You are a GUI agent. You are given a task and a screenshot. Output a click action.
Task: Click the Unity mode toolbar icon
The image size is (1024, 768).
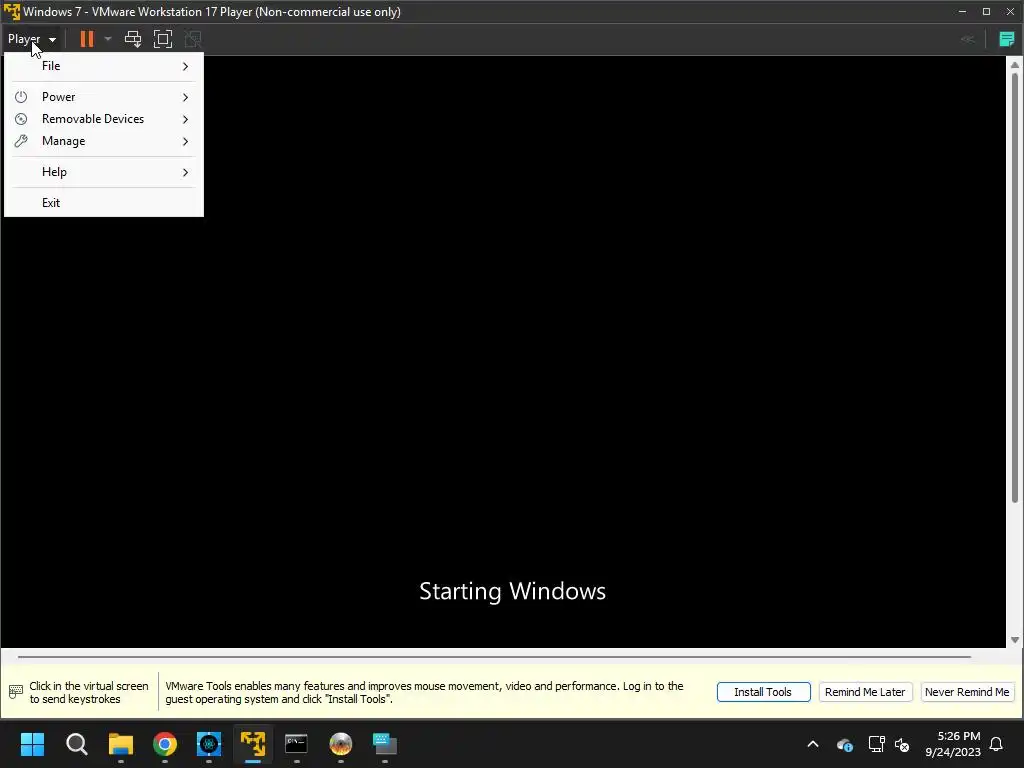(x=193, y=39)
